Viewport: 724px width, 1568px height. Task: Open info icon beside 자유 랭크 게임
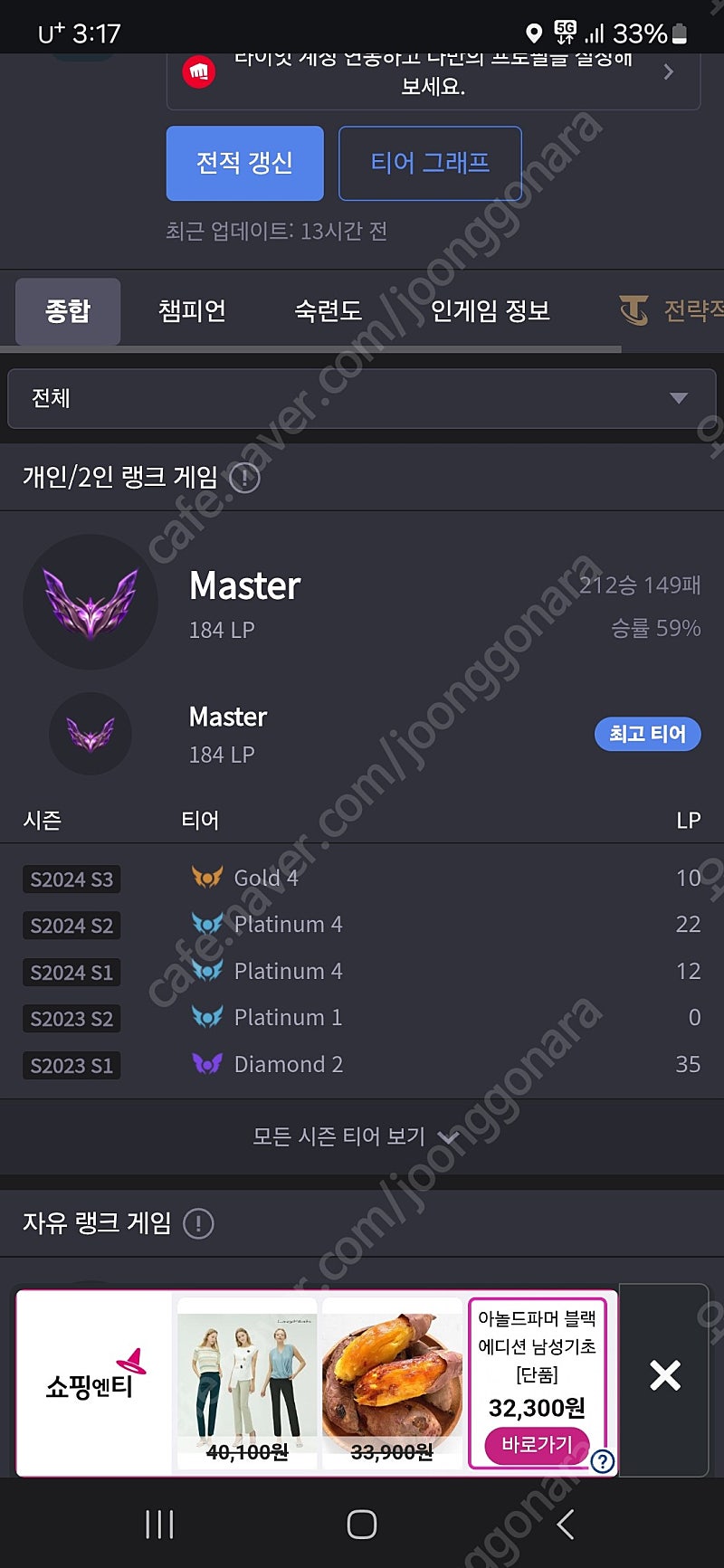198,1224
